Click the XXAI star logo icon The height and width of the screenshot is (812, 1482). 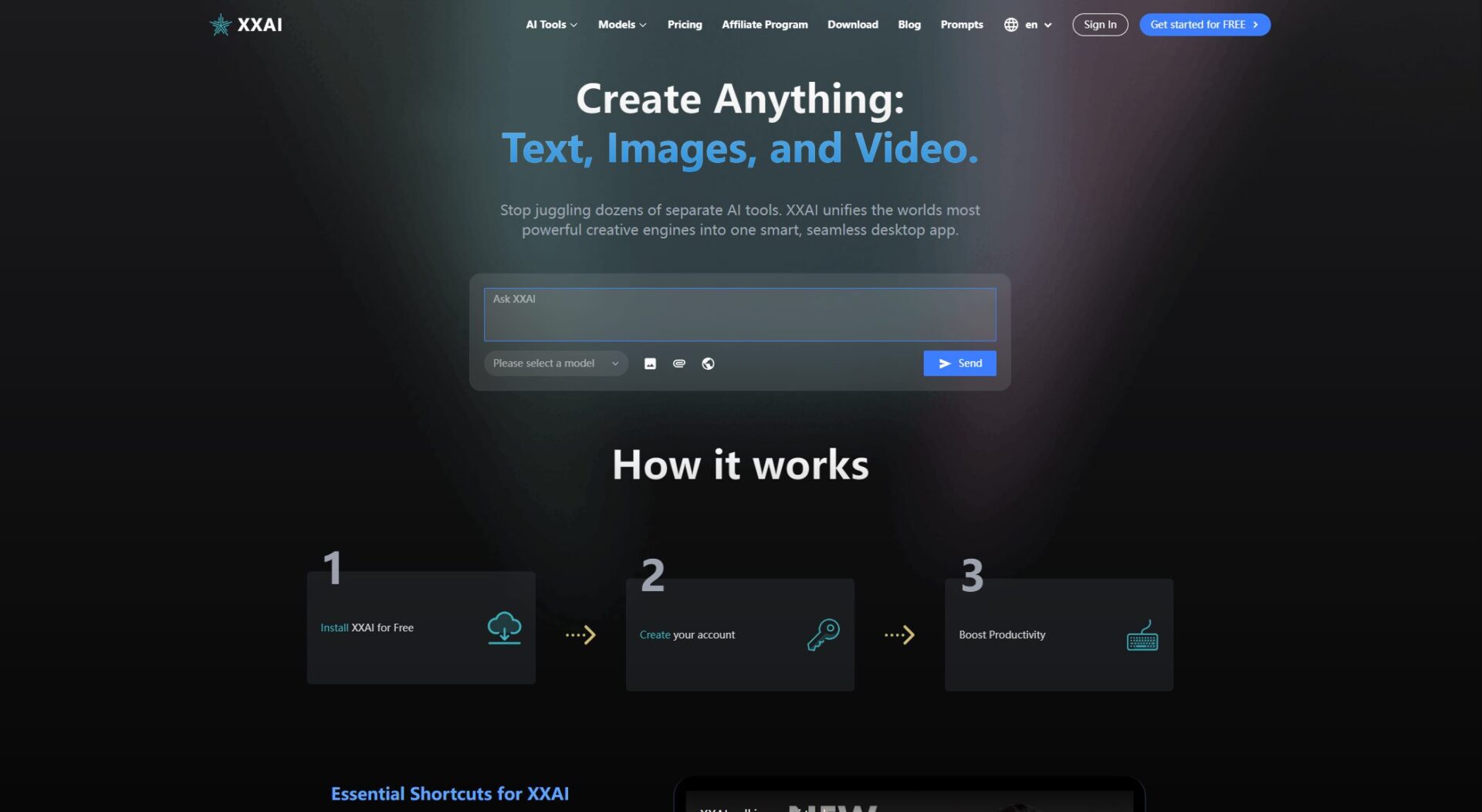coord(221,25)
